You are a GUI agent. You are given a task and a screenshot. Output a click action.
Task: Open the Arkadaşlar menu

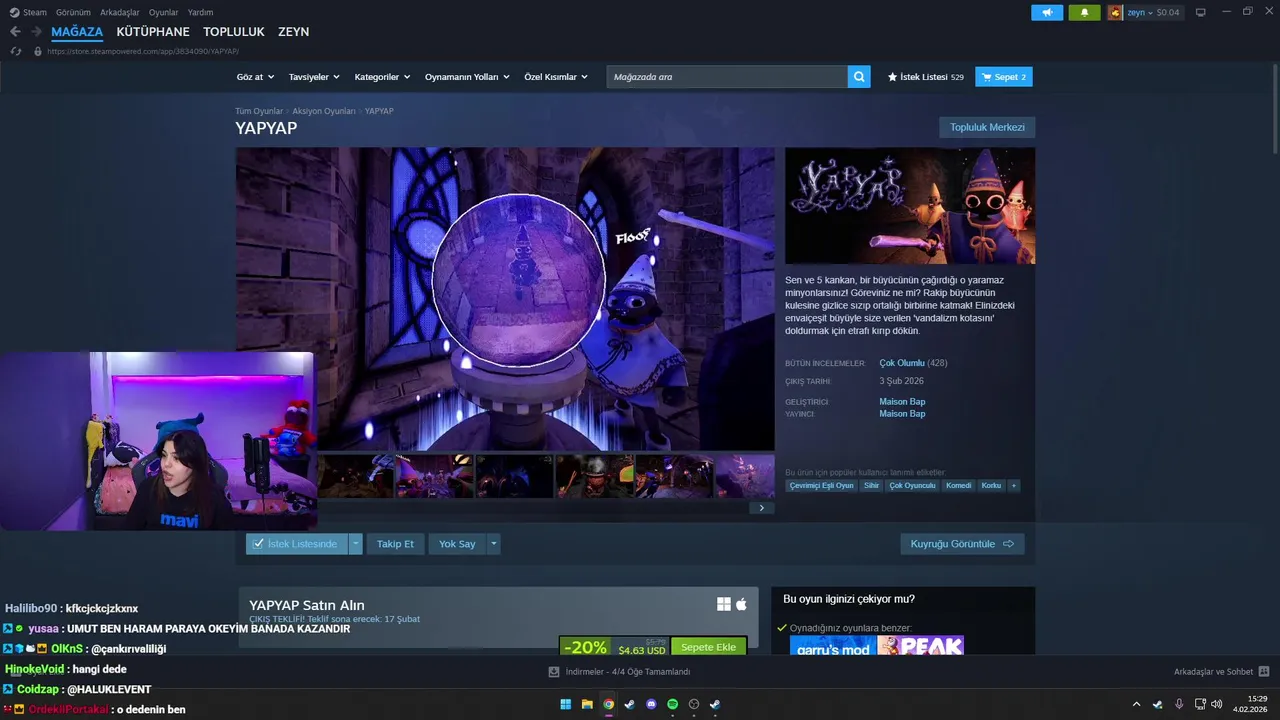[x=120, y=12]
